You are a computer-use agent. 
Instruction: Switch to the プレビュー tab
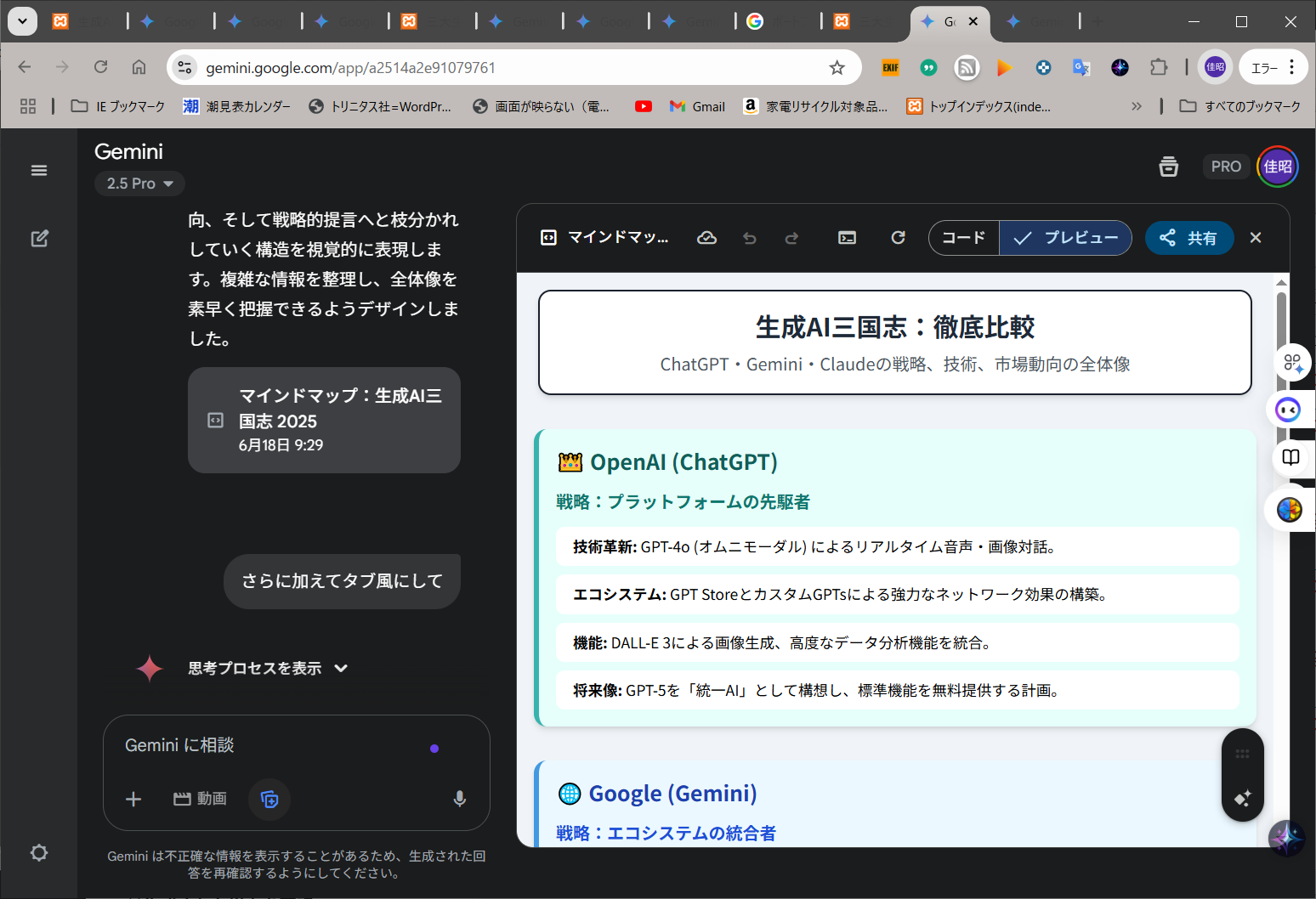coord(1065,238)
